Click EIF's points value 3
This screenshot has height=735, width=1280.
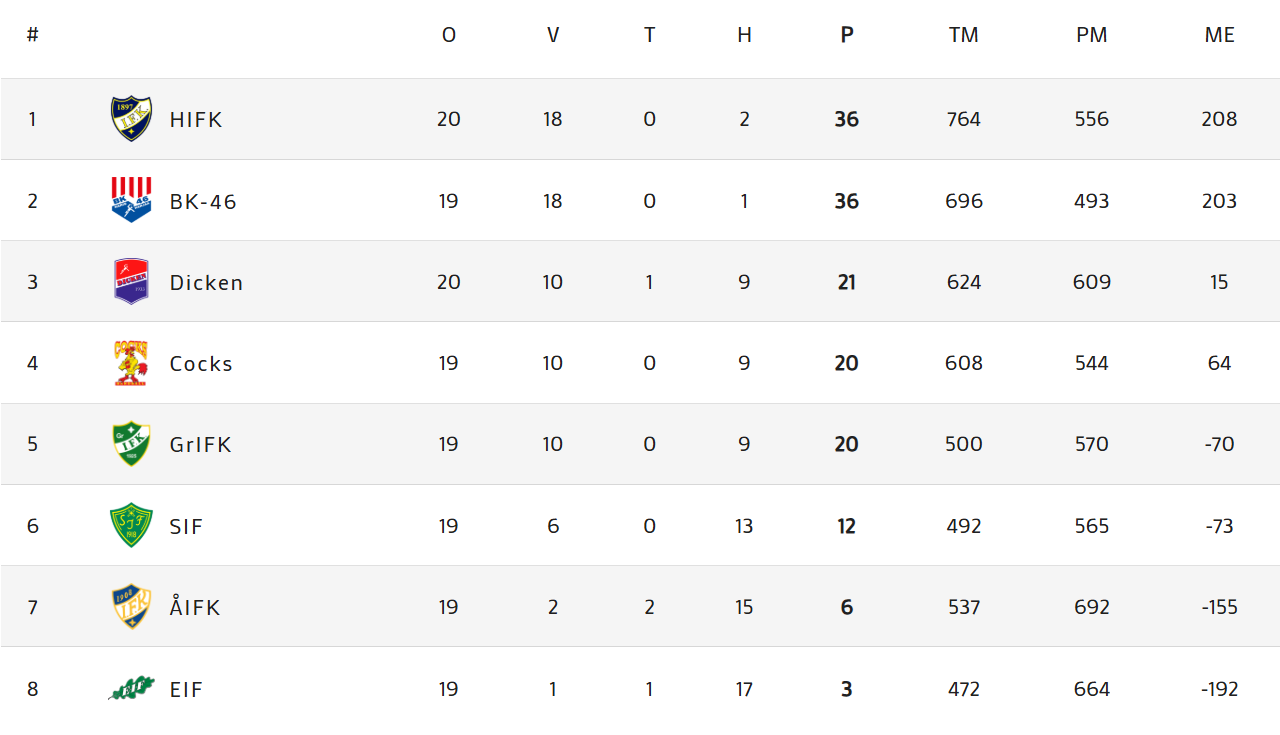pos(847,689)
